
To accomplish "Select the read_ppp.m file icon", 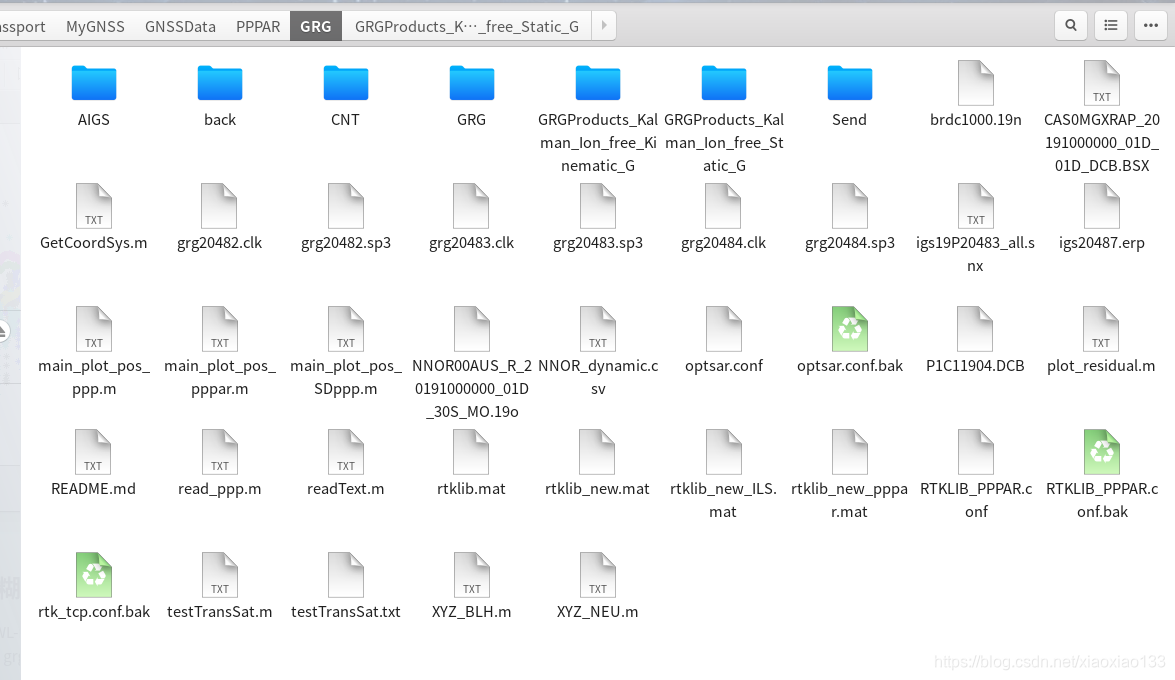I will point(220,452).
